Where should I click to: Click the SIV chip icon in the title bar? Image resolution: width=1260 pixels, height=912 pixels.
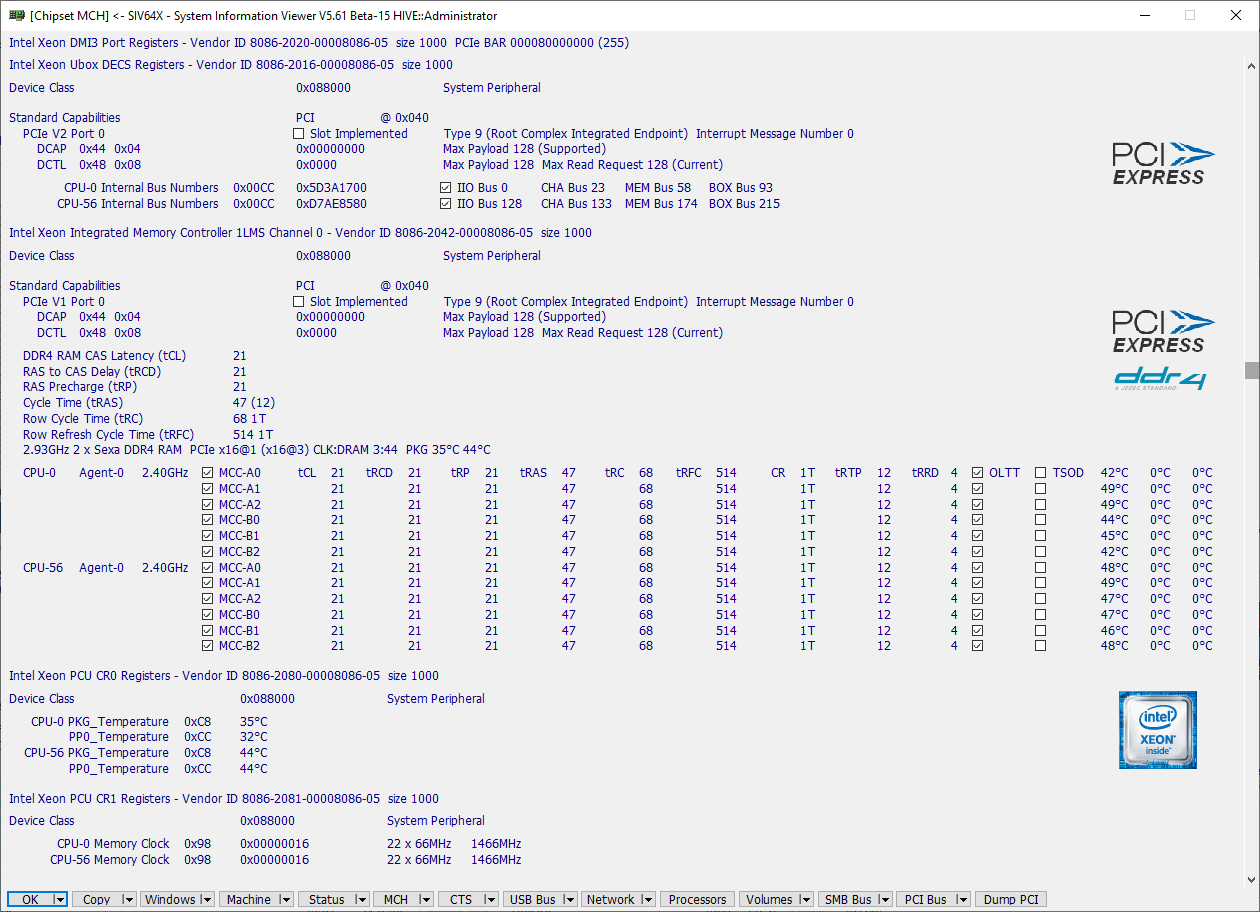click(17, 15)
